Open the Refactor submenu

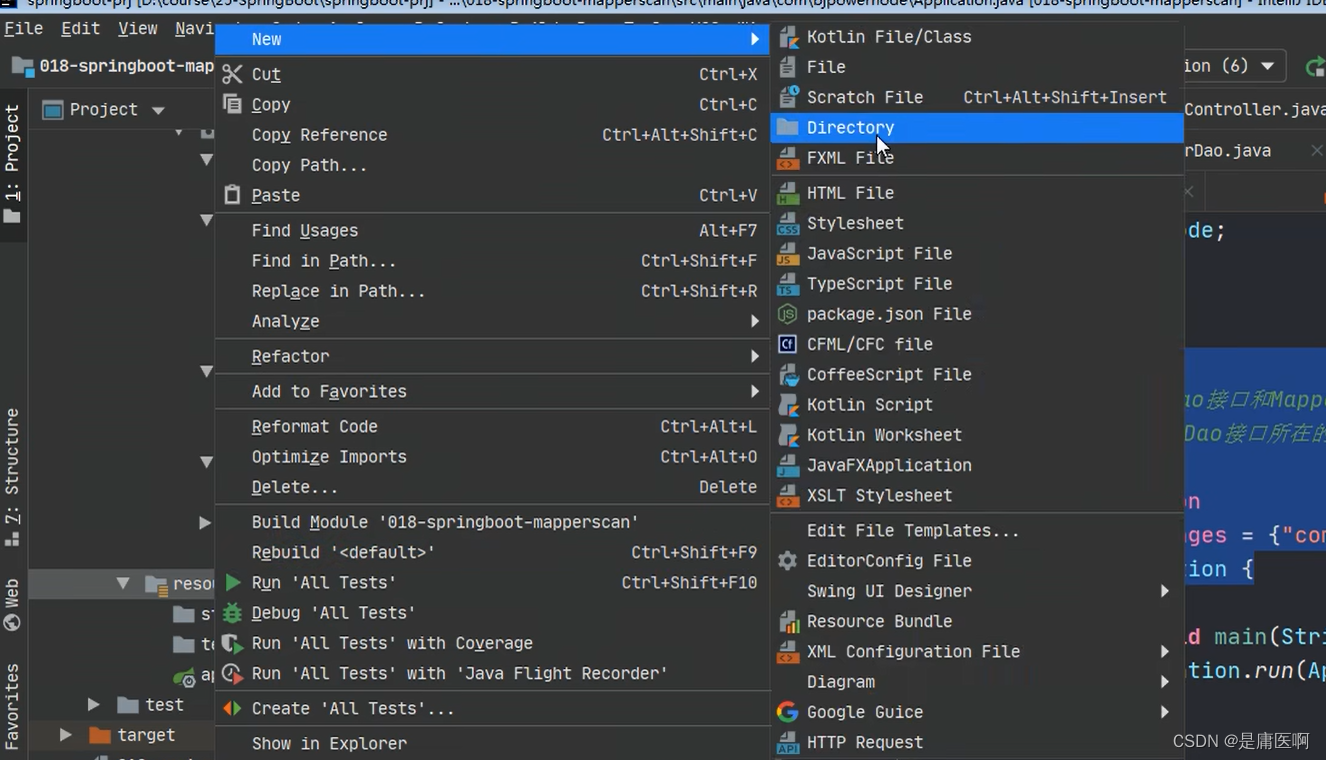[x=492, y=356]
